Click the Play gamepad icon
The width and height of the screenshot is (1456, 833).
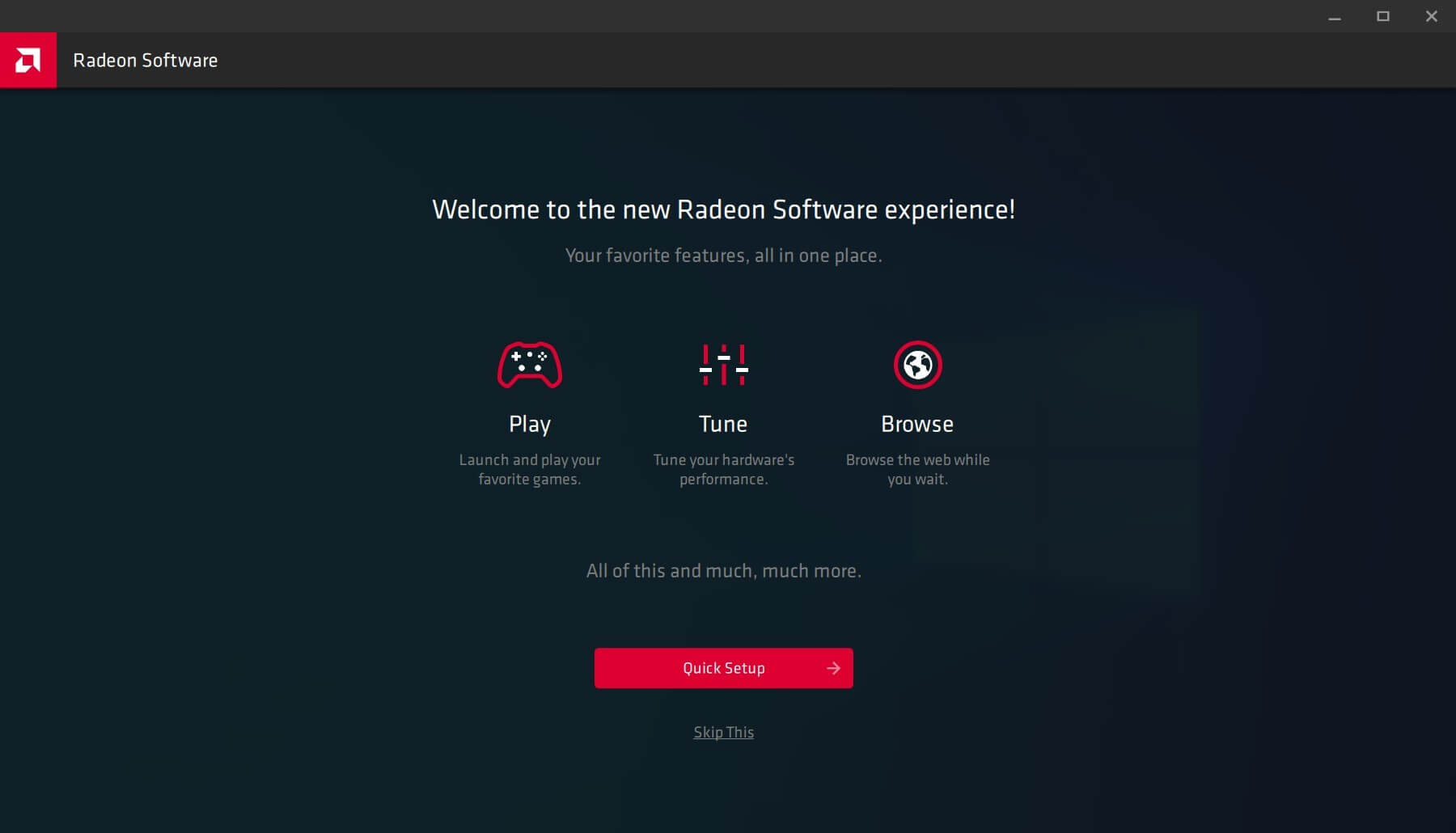click(x=530, y=365)
